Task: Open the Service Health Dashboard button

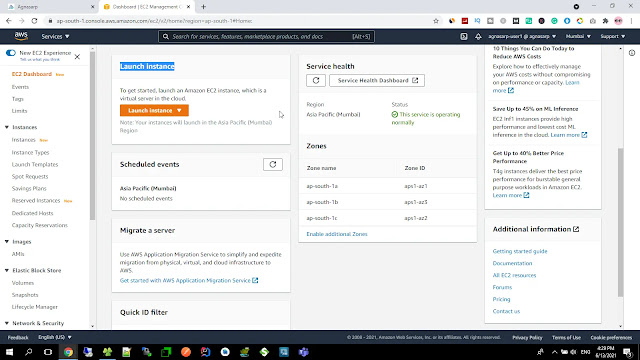Action: [377, 80]
